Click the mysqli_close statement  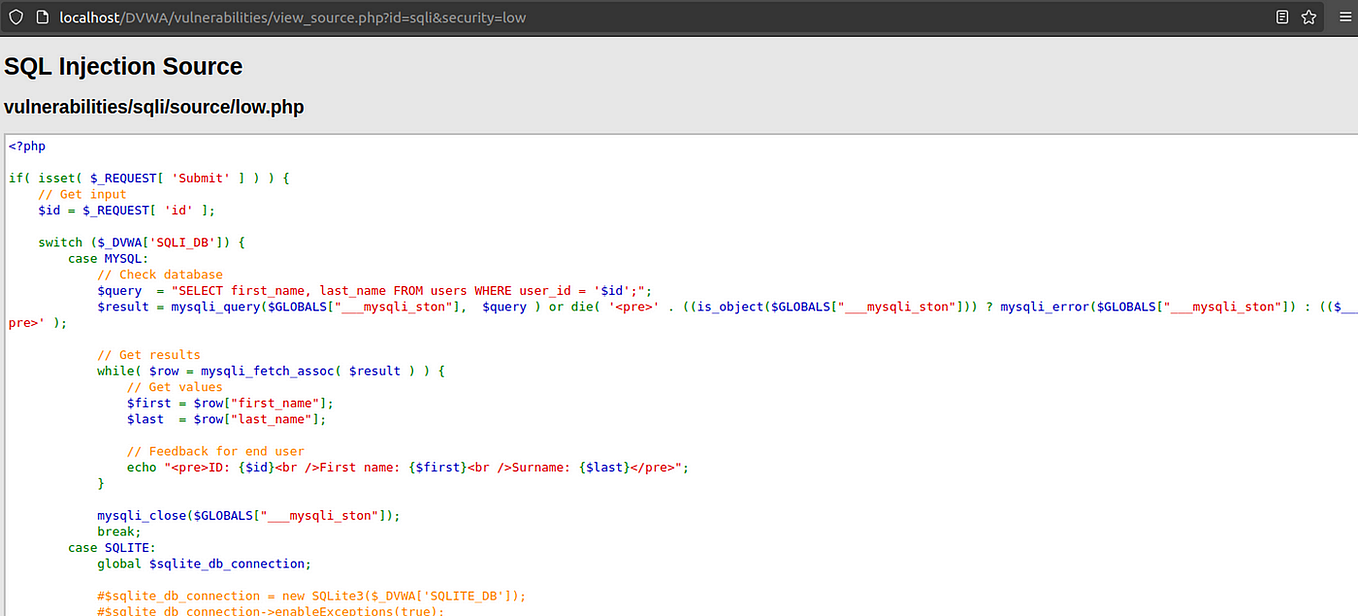pyautogui.click(x=247, y=515)
